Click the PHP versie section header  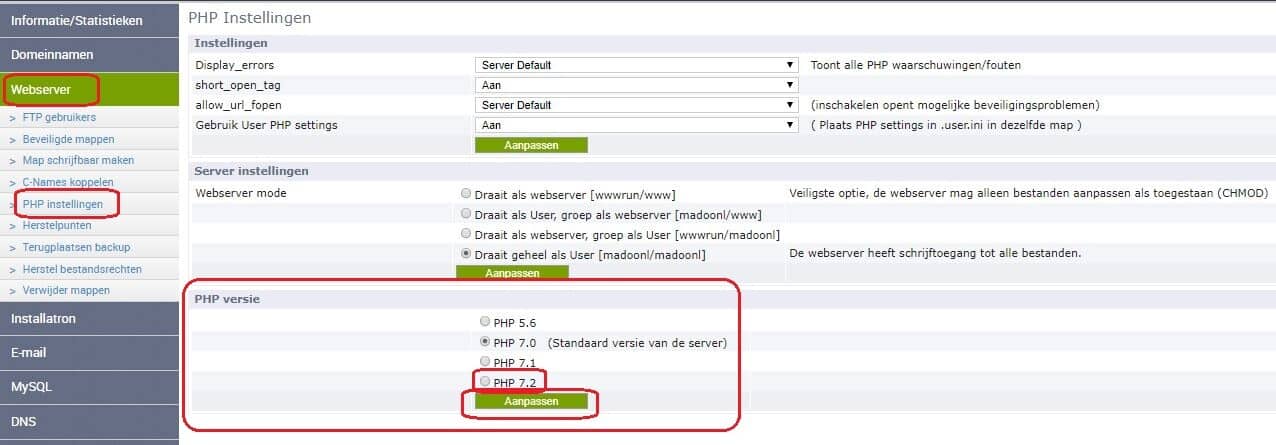click(228, 299)
